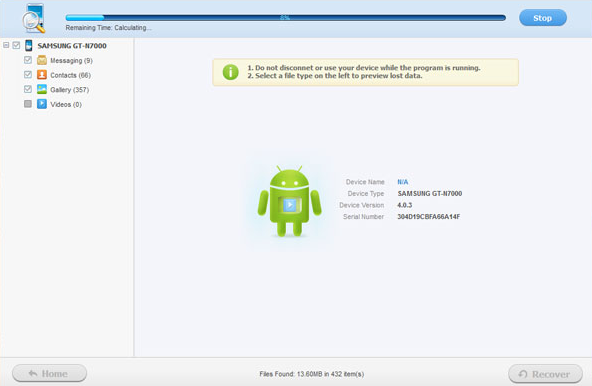Click the phone scan magnifier icon

[x=34, y=18]
